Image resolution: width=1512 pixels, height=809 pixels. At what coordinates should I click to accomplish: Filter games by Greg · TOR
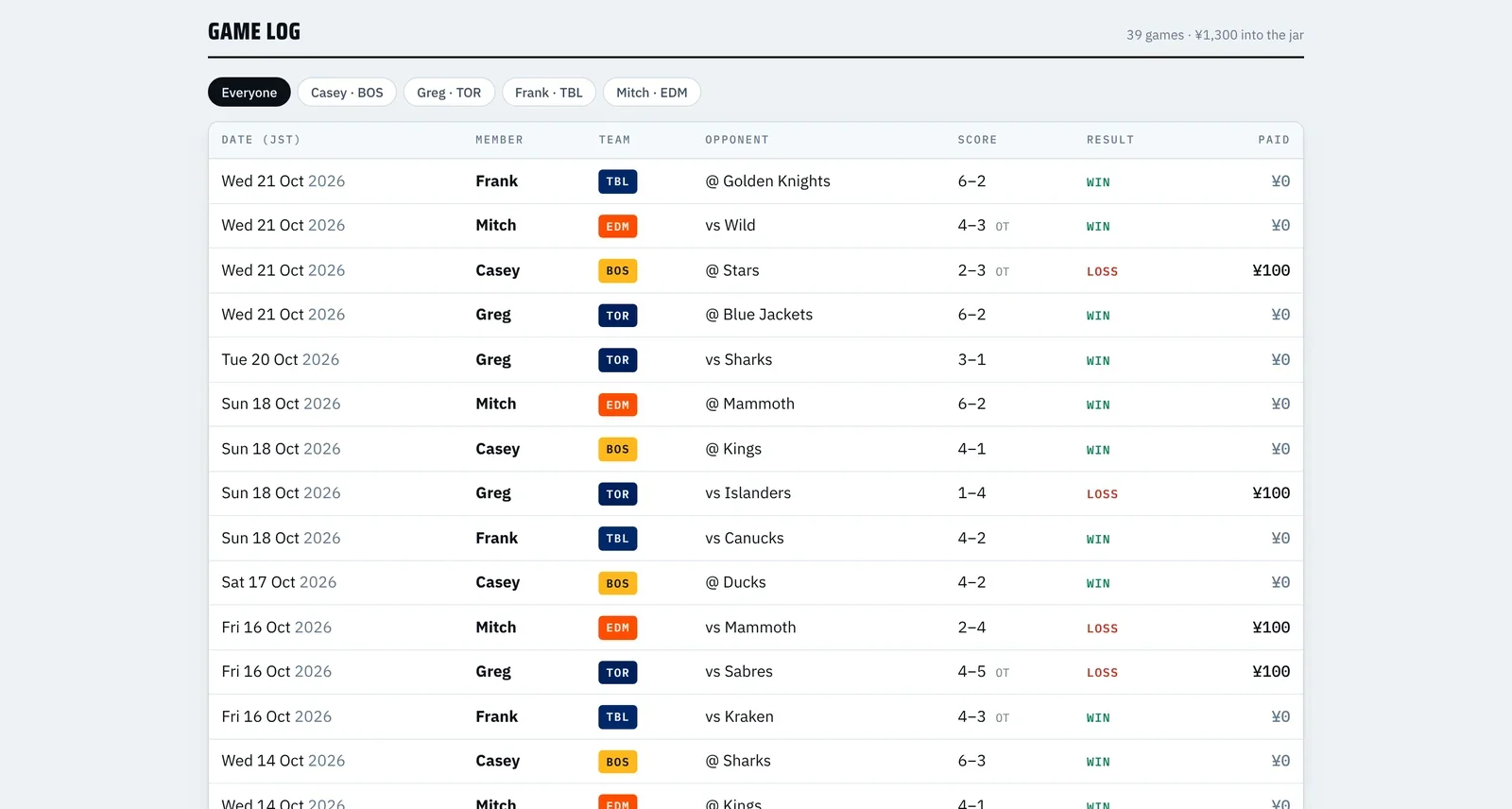[x=449, y=92]
